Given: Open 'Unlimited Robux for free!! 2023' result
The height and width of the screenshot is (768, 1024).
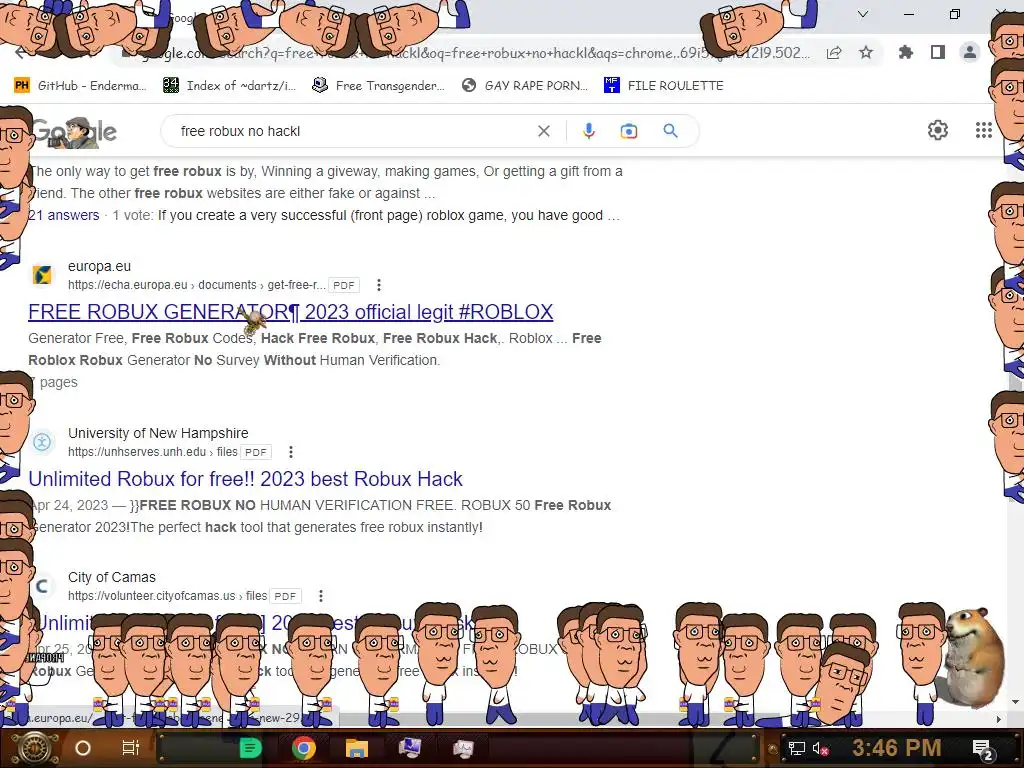Looking at the screenshot, I should 246,479.
